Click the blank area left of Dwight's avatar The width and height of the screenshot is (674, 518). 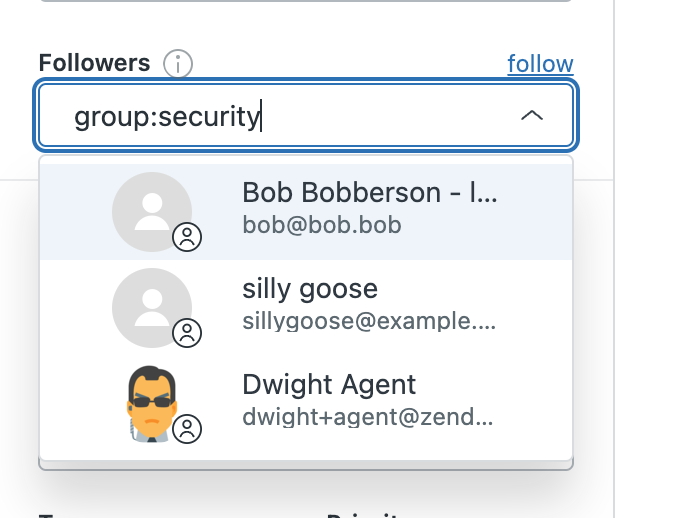coord(75,402)
